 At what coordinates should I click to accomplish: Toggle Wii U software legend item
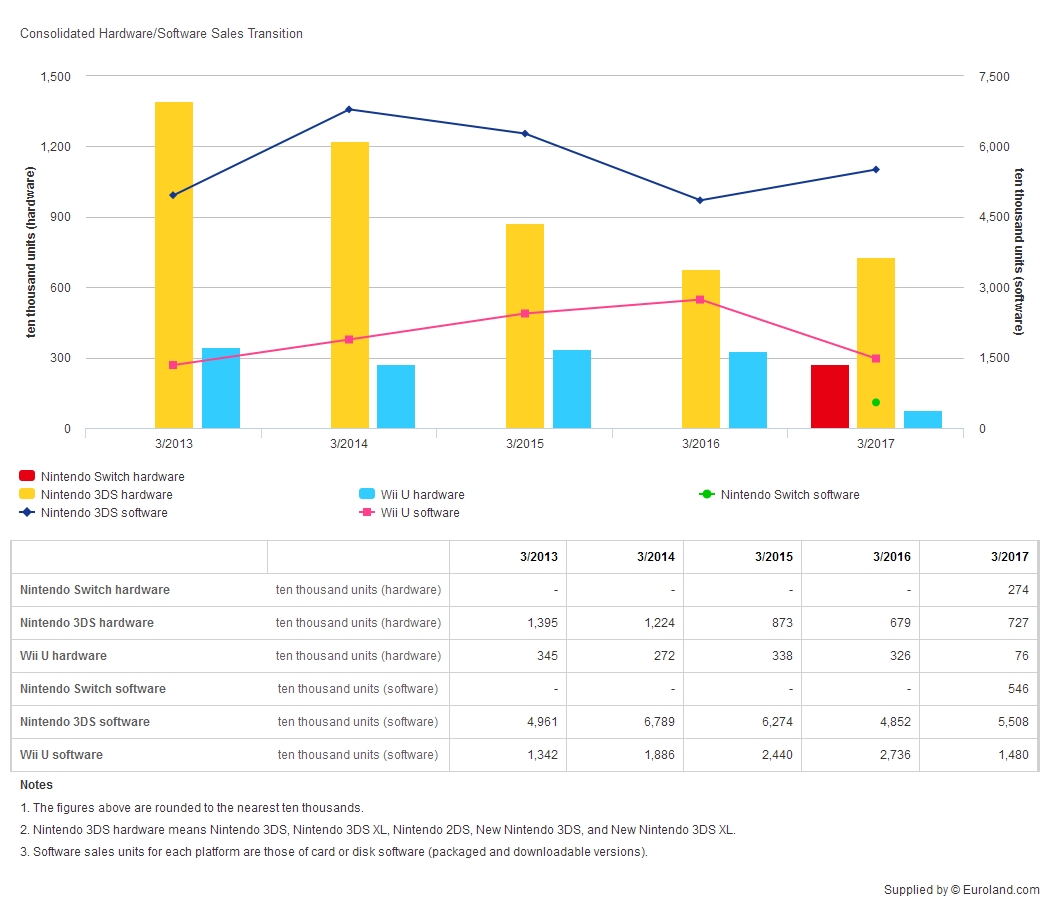pyautogui.click(x=409, y=512)
